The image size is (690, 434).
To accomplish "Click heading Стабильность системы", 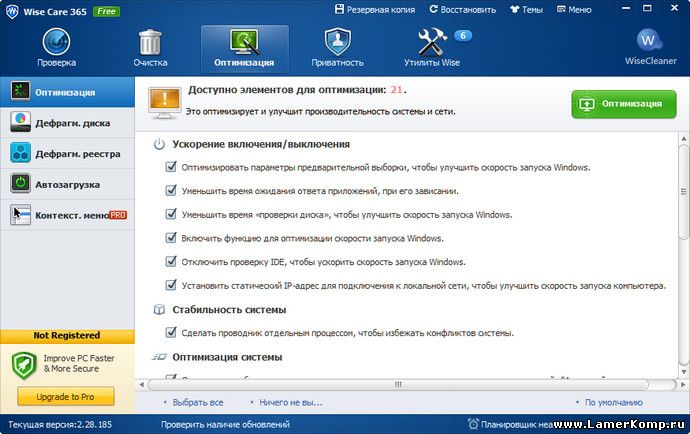I will [x=229, y=309].
